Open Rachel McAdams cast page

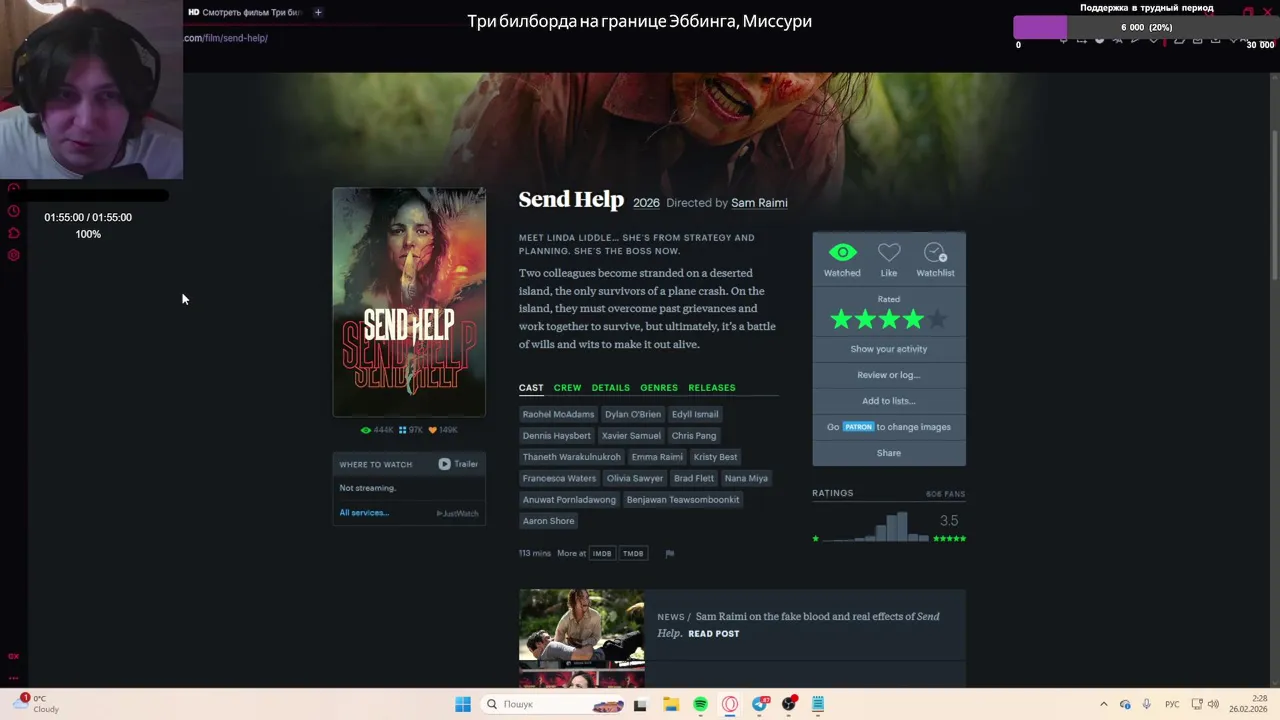(558, 414)
